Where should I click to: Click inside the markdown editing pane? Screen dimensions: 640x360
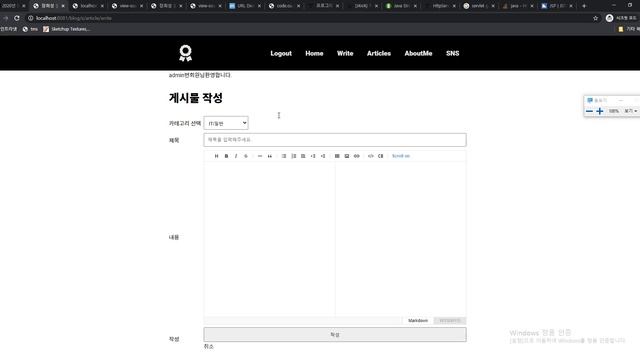coord(269,239)
